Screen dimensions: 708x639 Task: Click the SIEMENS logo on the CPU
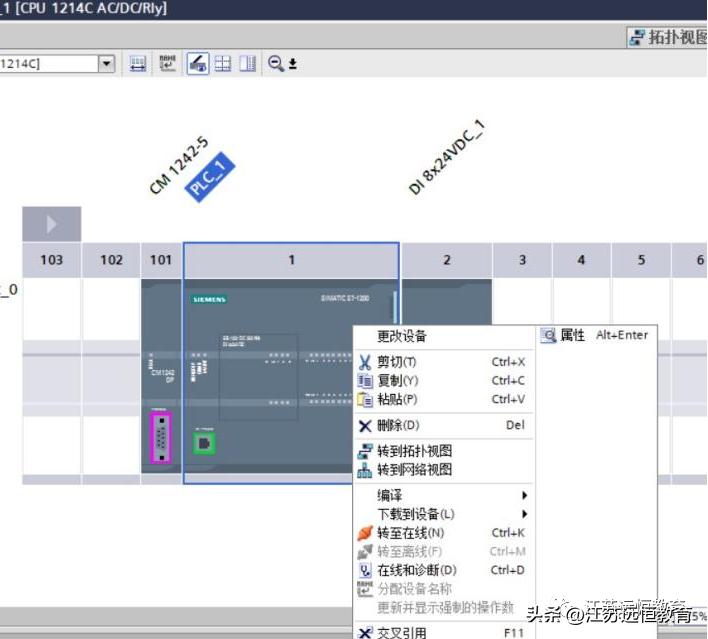point(209,299)
